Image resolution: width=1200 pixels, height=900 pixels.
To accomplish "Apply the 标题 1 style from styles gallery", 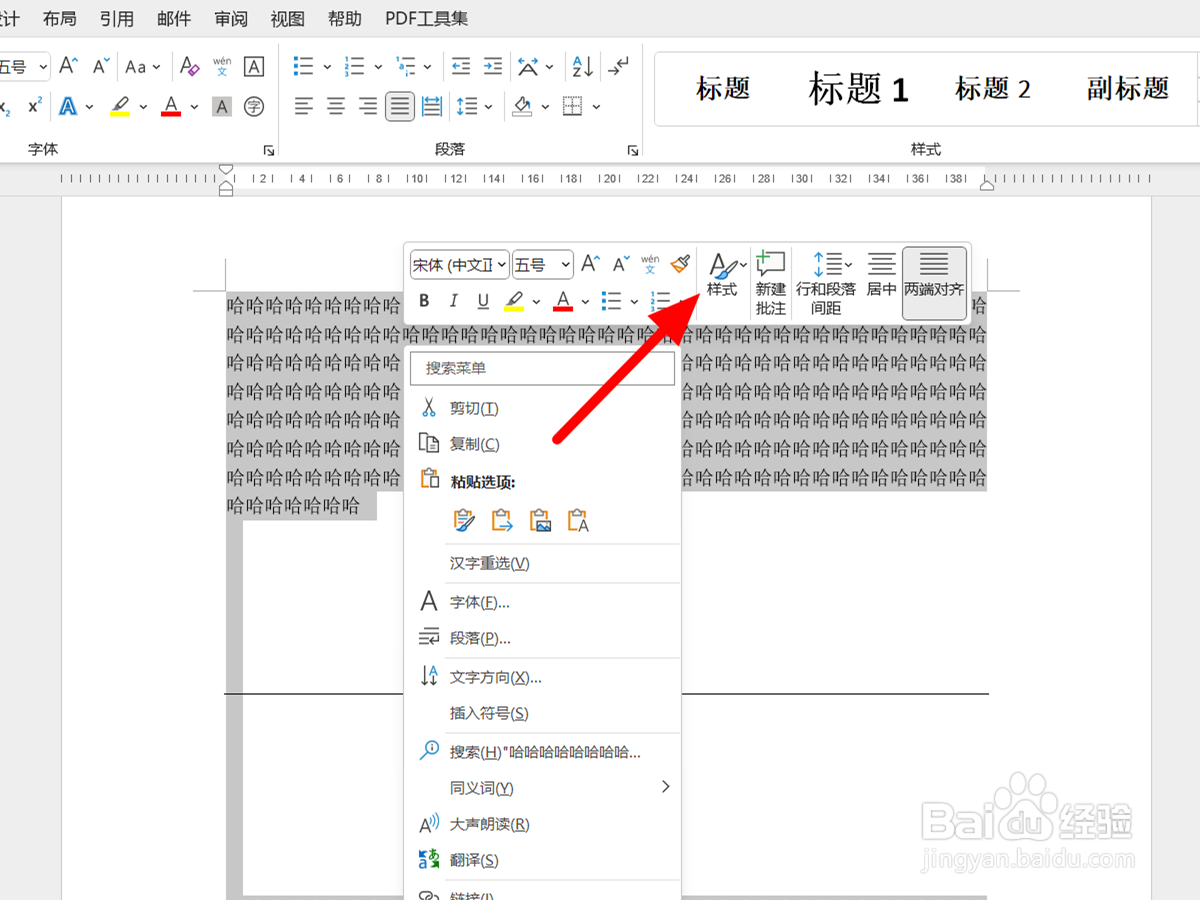I will pos(858,89).
